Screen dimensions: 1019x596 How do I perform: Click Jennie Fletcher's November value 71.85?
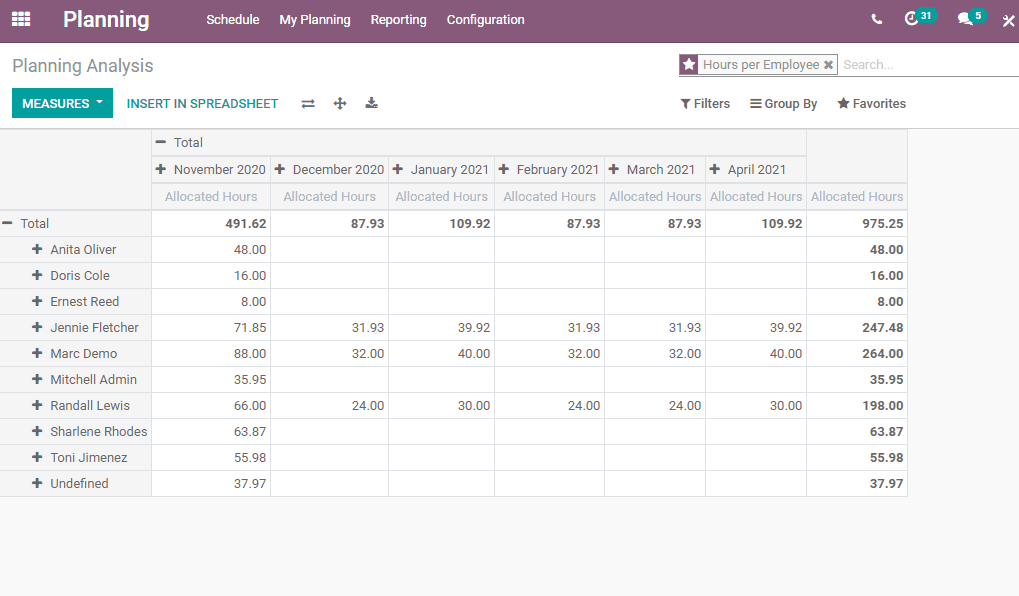point(211,328)
